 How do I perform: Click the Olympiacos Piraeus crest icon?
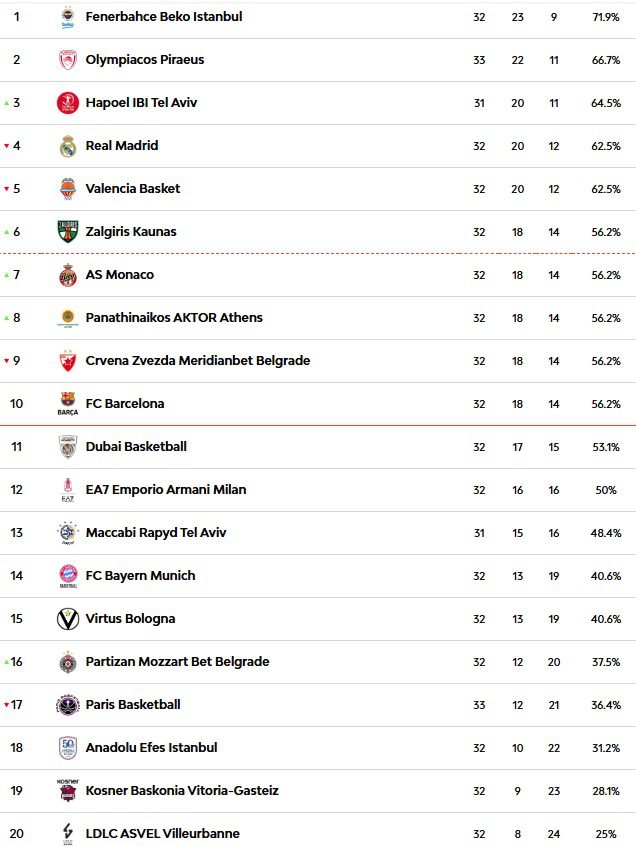point(67,60)
